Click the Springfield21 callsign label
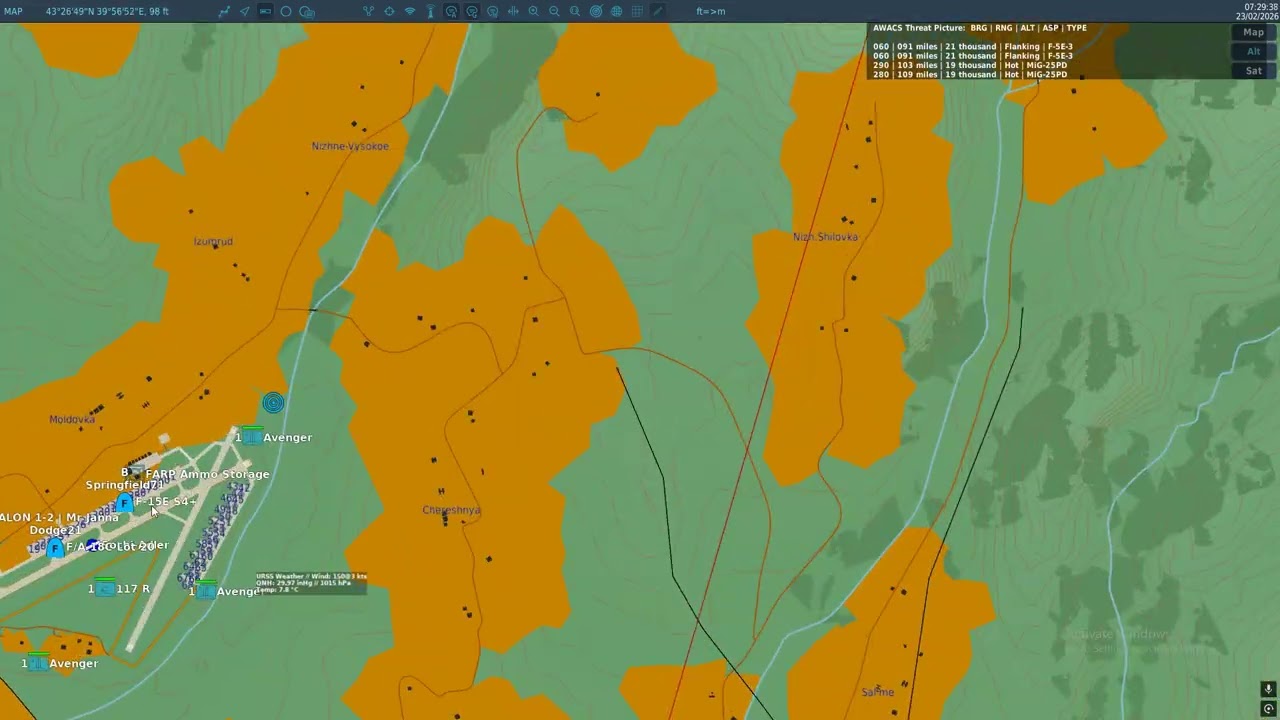Image resolution: width=1280 pixels, height=720 pixels. (x=124, y=485)
